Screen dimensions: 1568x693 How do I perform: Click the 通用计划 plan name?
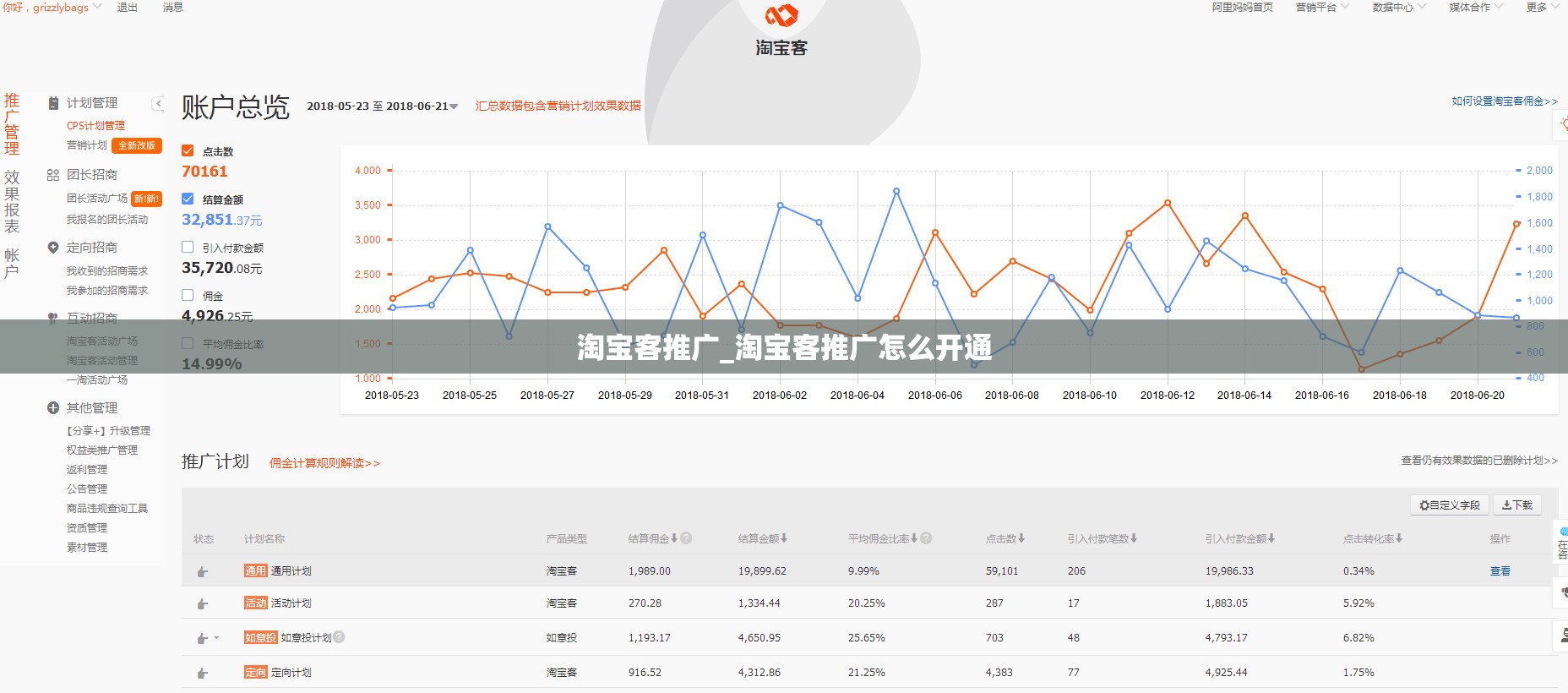coord(291,571)
